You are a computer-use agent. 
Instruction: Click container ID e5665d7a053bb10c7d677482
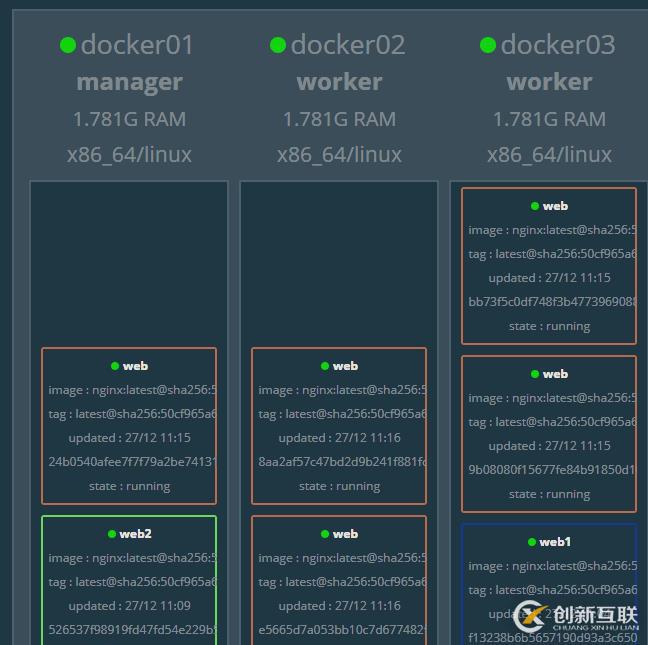(x=342, y=629)
